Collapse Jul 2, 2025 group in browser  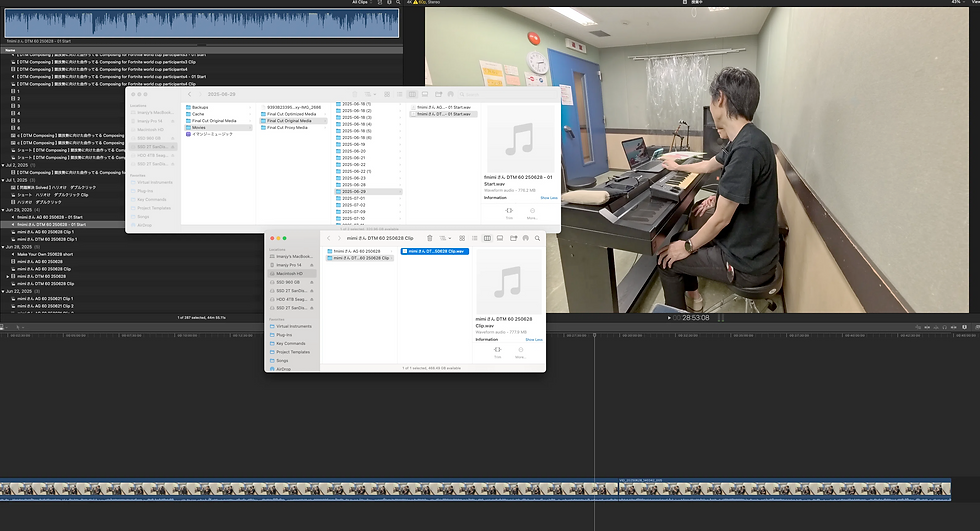click(x=3, y=165)
